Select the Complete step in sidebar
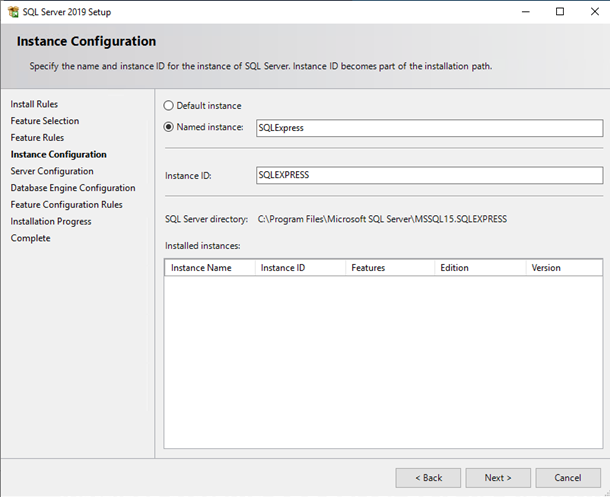This screenshot has height=497, width=610. click(30, 238)
